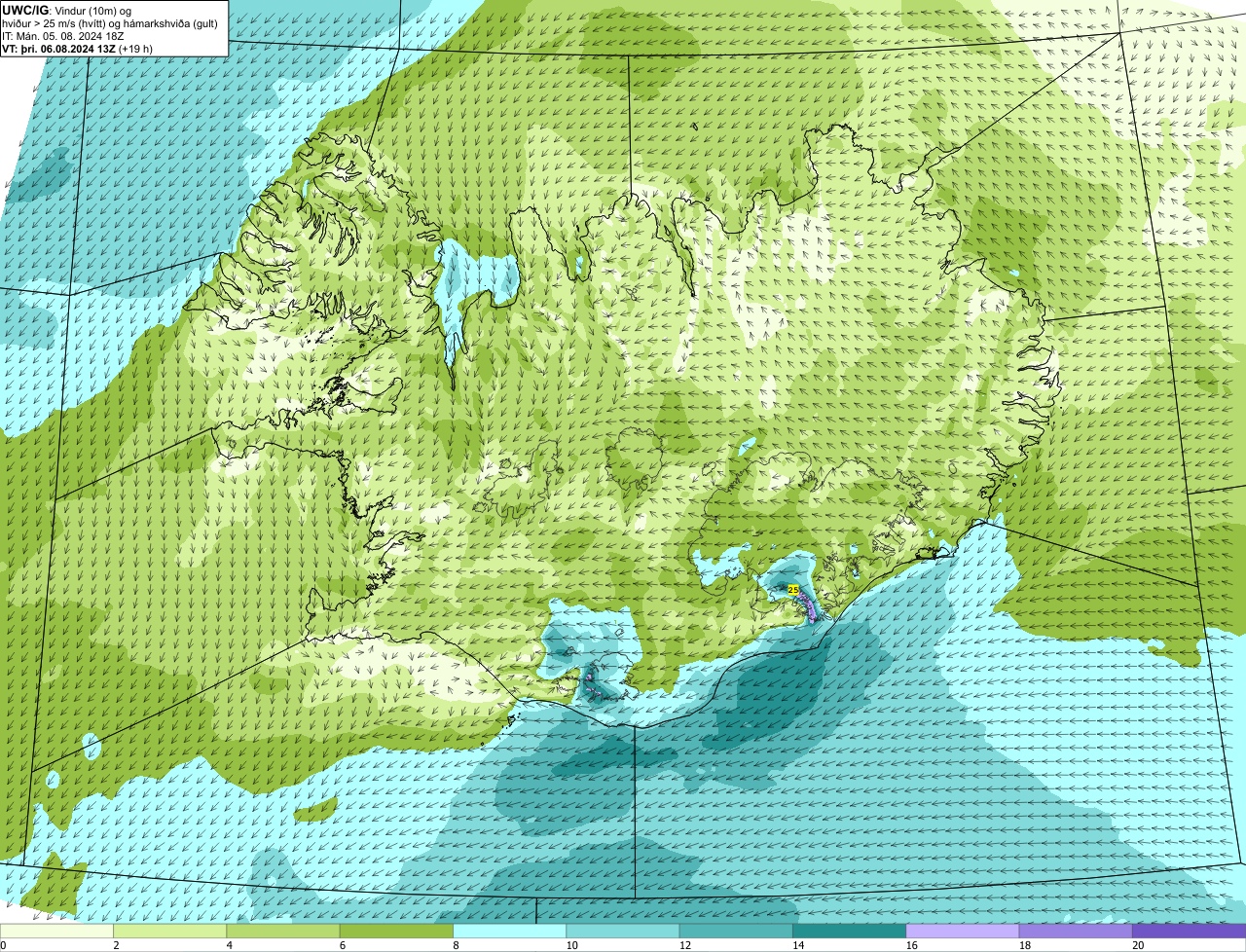
Task: Click the 18–20 m/s purple legend swatch
Action: pyautogui.click(x=1076, y=931)
